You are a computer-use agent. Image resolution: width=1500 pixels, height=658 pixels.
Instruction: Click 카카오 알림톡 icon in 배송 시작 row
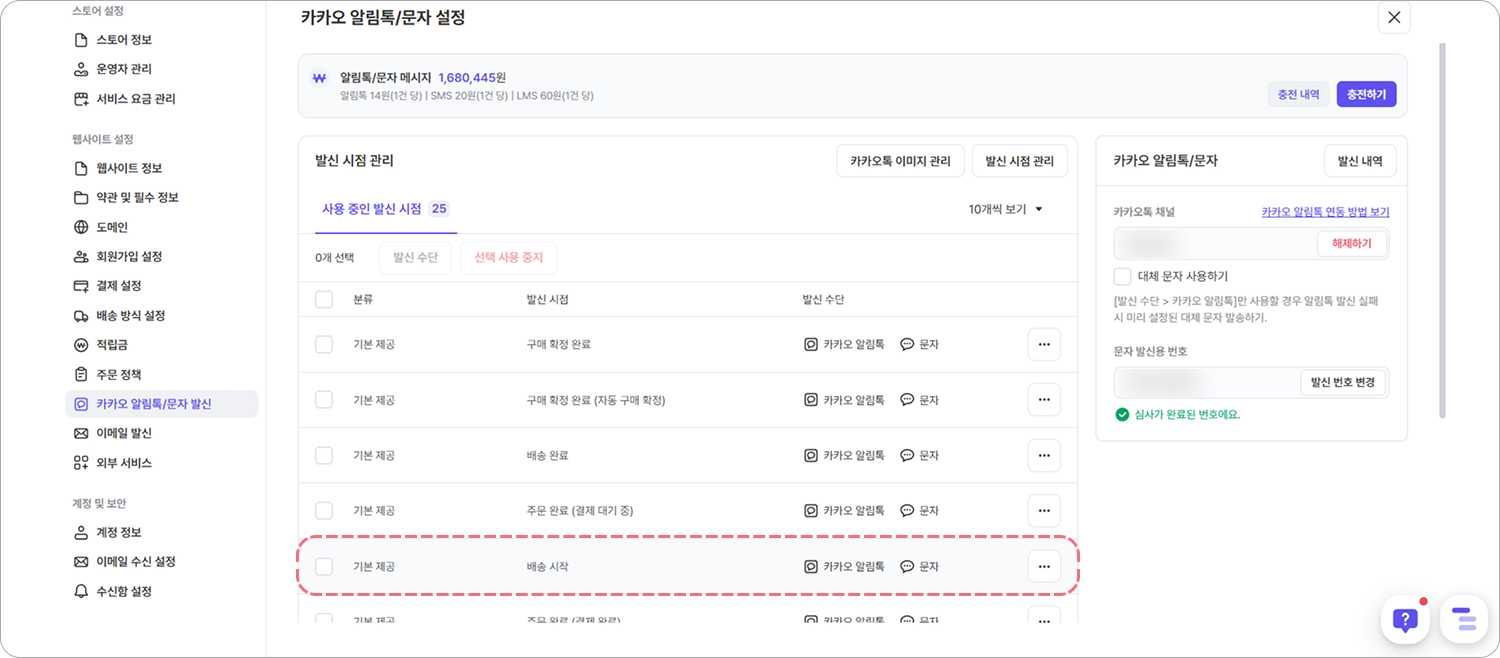tap(811, 566)
